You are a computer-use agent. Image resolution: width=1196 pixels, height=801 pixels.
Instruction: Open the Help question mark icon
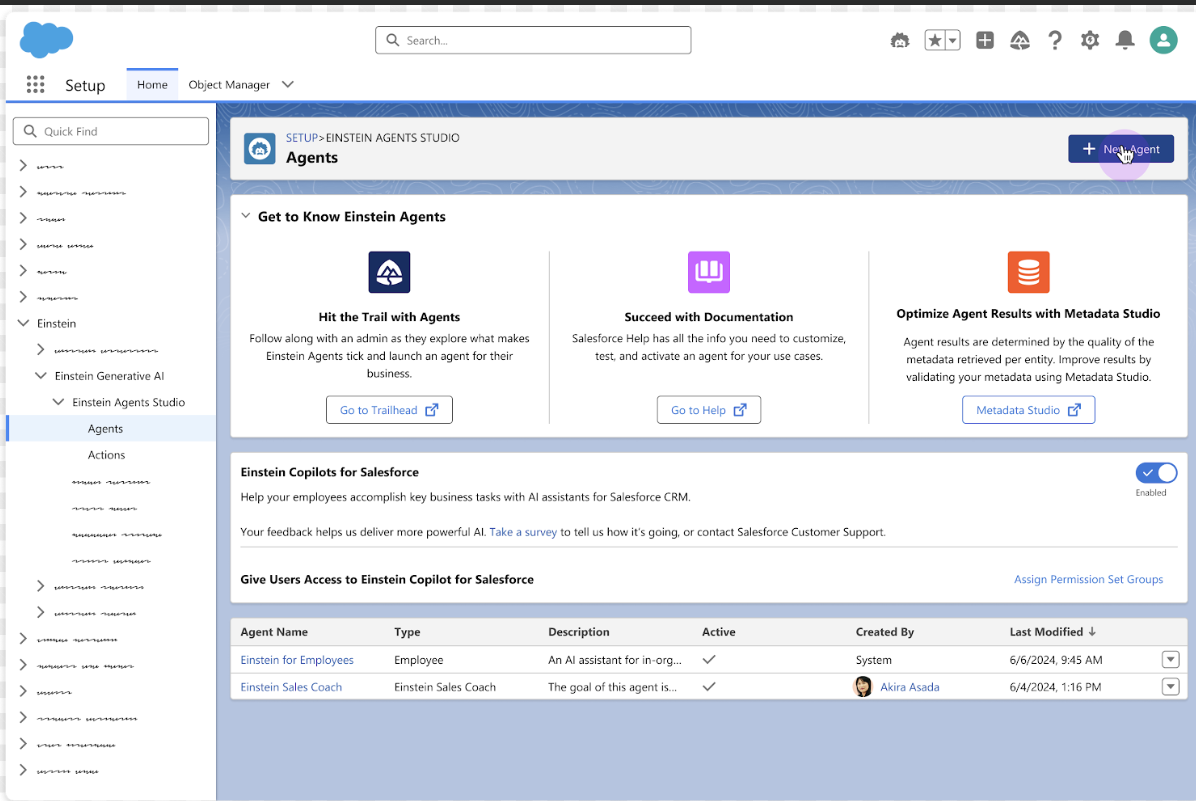pos(1055,40)
